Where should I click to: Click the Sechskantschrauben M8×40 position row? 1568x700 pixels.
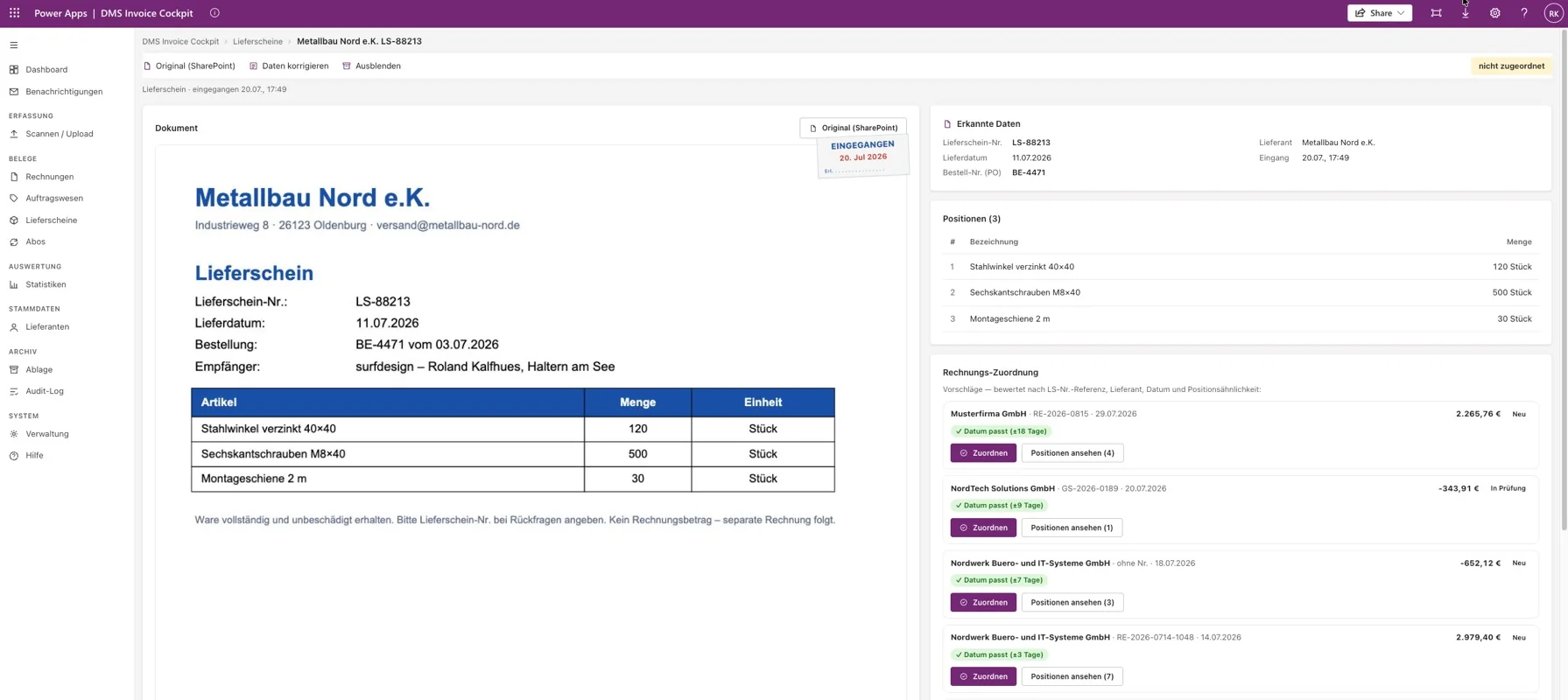pos(1241,292)
